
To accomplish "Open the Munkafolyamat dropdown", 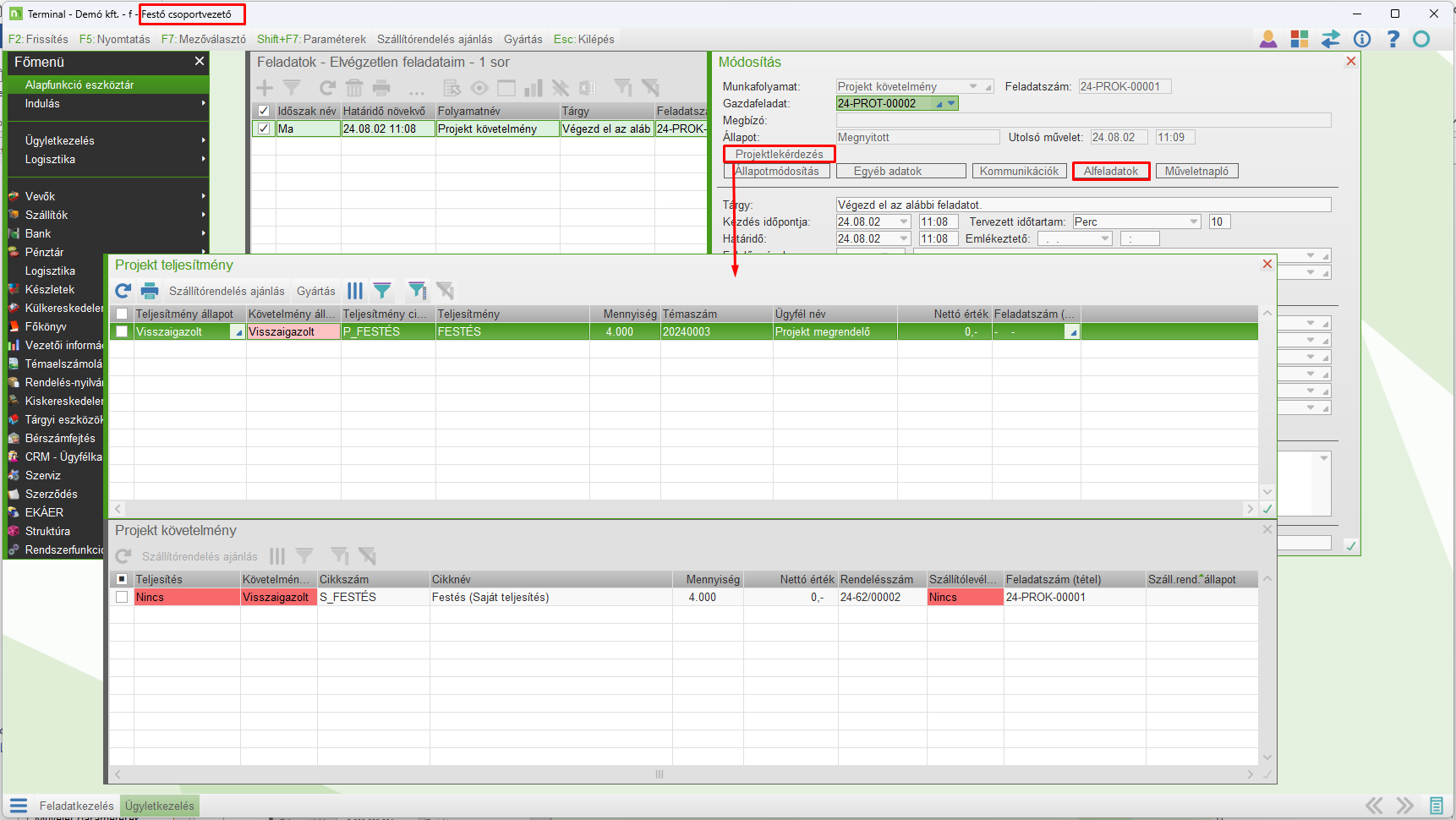I will point(973,86).
